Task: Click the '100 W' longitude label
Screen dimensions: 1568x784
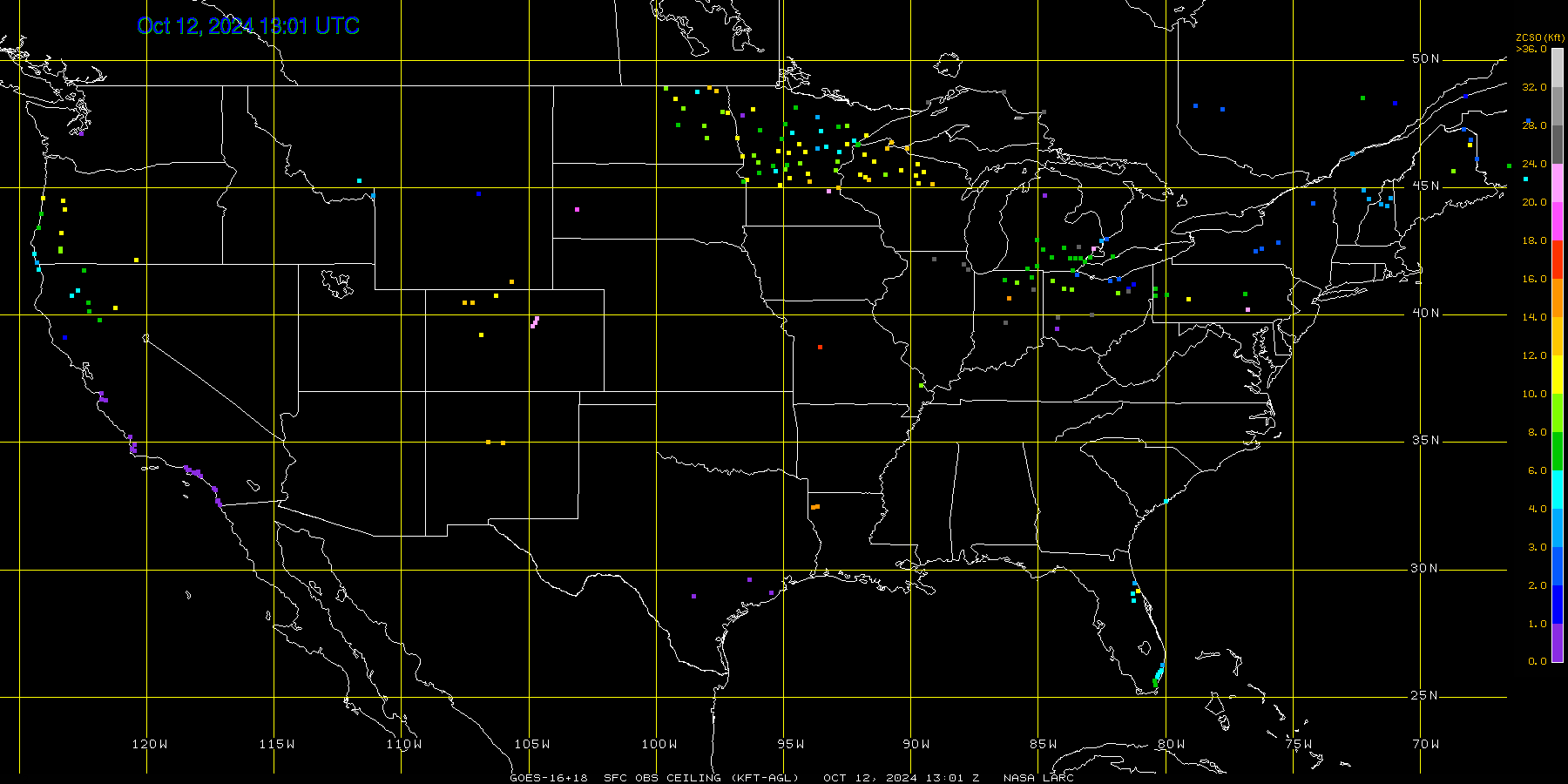Action: [x=659, y=744]
